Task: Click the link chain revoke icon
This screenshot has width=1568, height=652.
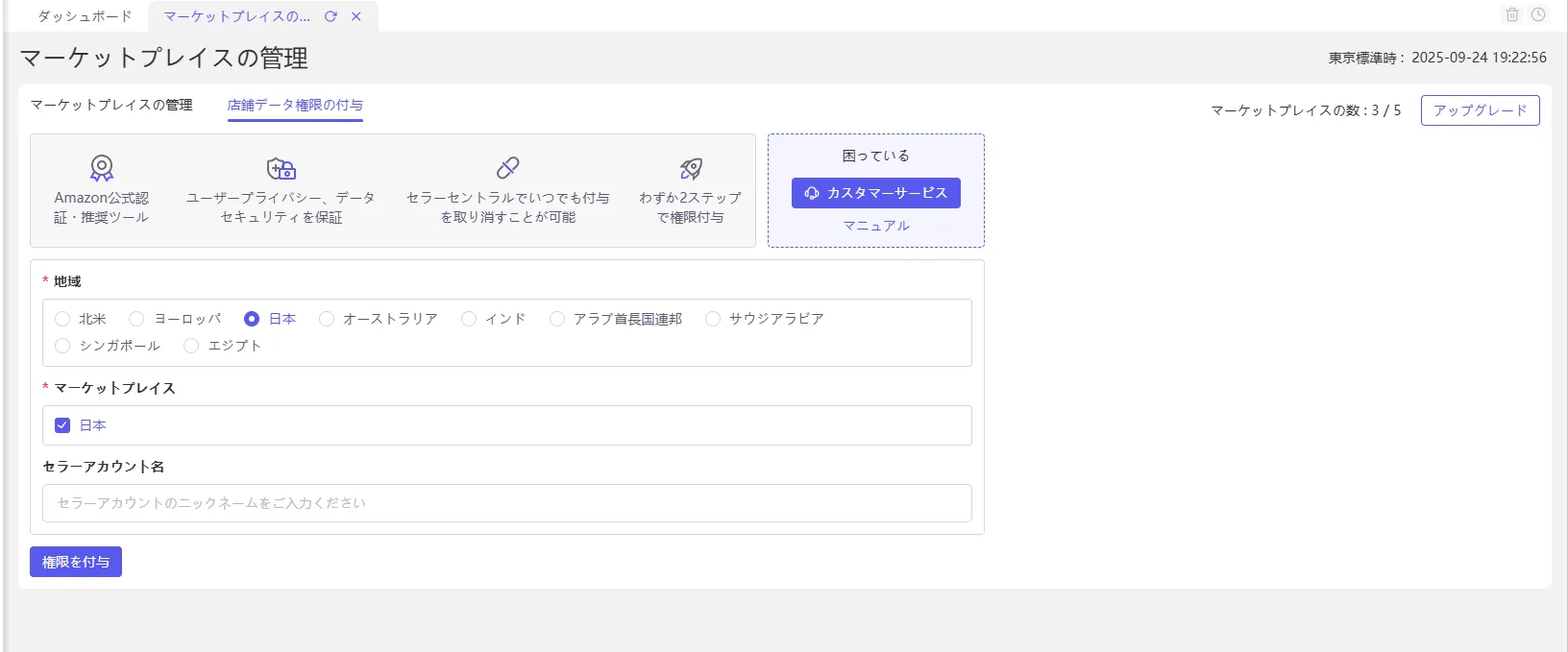Action: 508,168
